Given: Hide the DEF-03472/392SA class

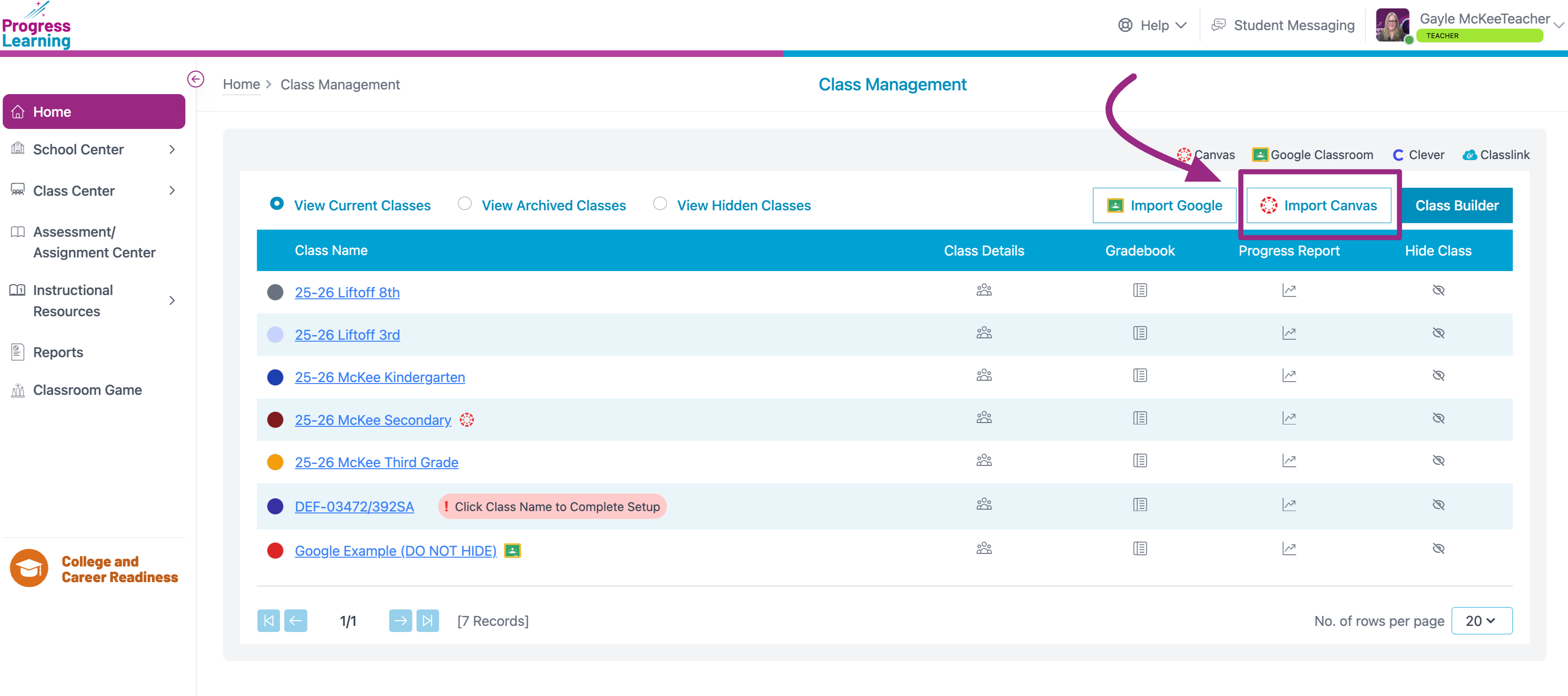Looking at the screenshot, I should coord(1438,504).
